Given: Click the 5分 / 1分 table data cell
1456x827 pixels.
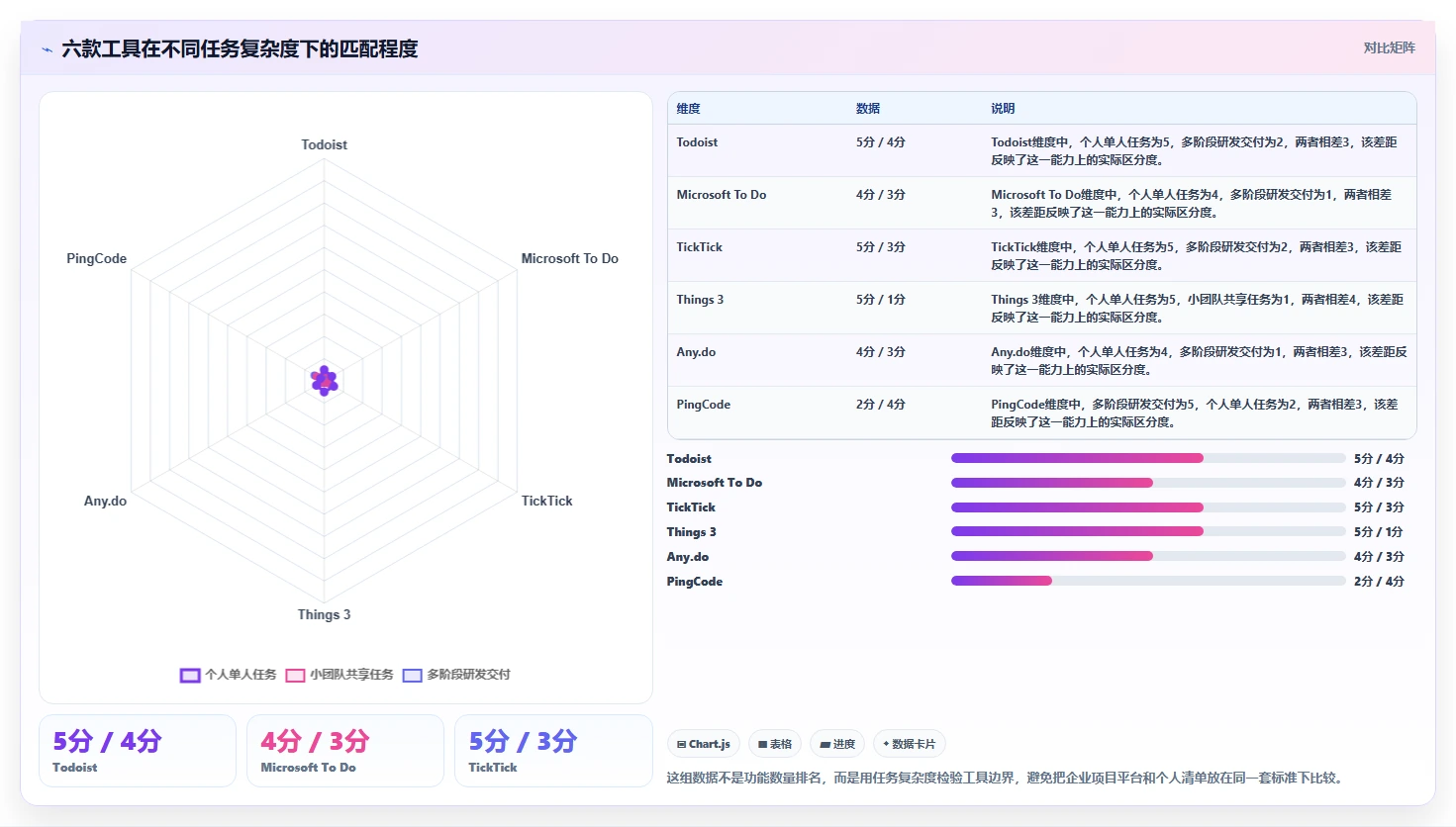Looking at the screenshot, I should tap(881, 300).
